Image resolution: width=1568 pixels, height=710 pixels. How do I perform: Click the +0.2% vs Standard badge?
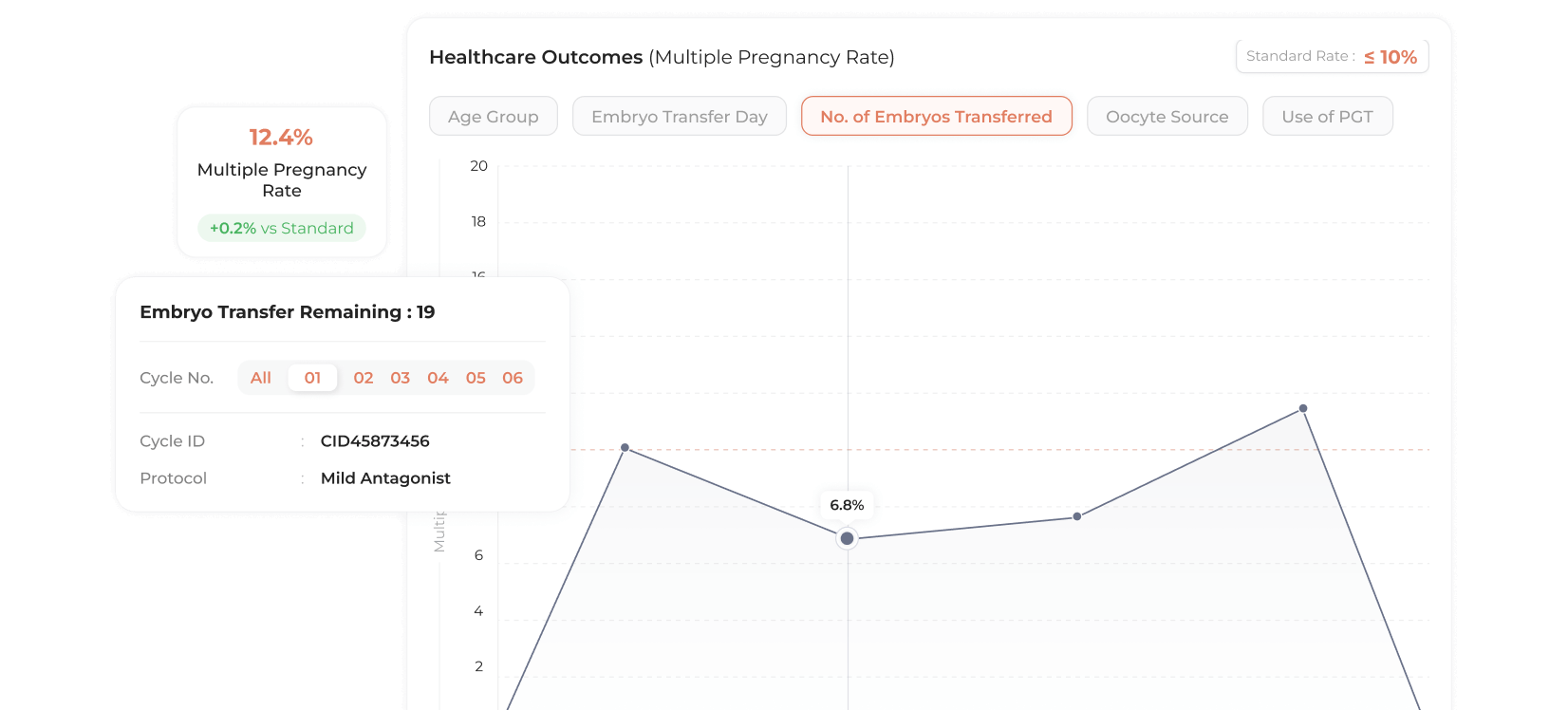click(x=282, y=228)
